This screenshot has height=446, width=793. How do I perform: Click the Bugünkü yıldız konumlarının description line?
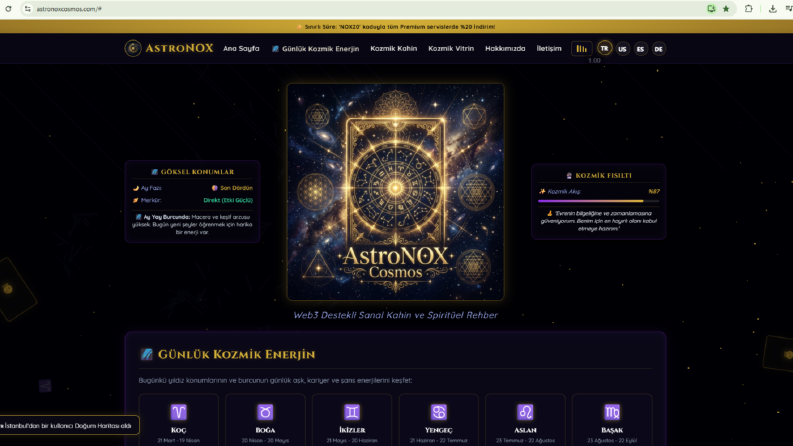(x=275, y=380)
